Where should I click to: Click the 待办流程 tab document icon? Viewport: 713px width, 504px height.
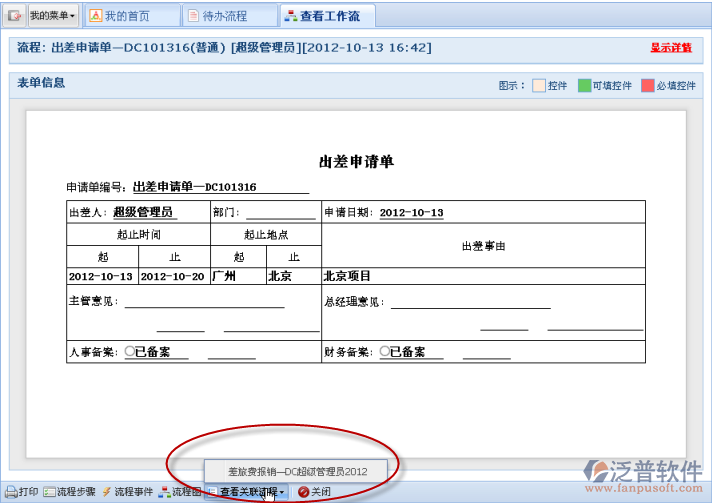[x=193, y=16]
